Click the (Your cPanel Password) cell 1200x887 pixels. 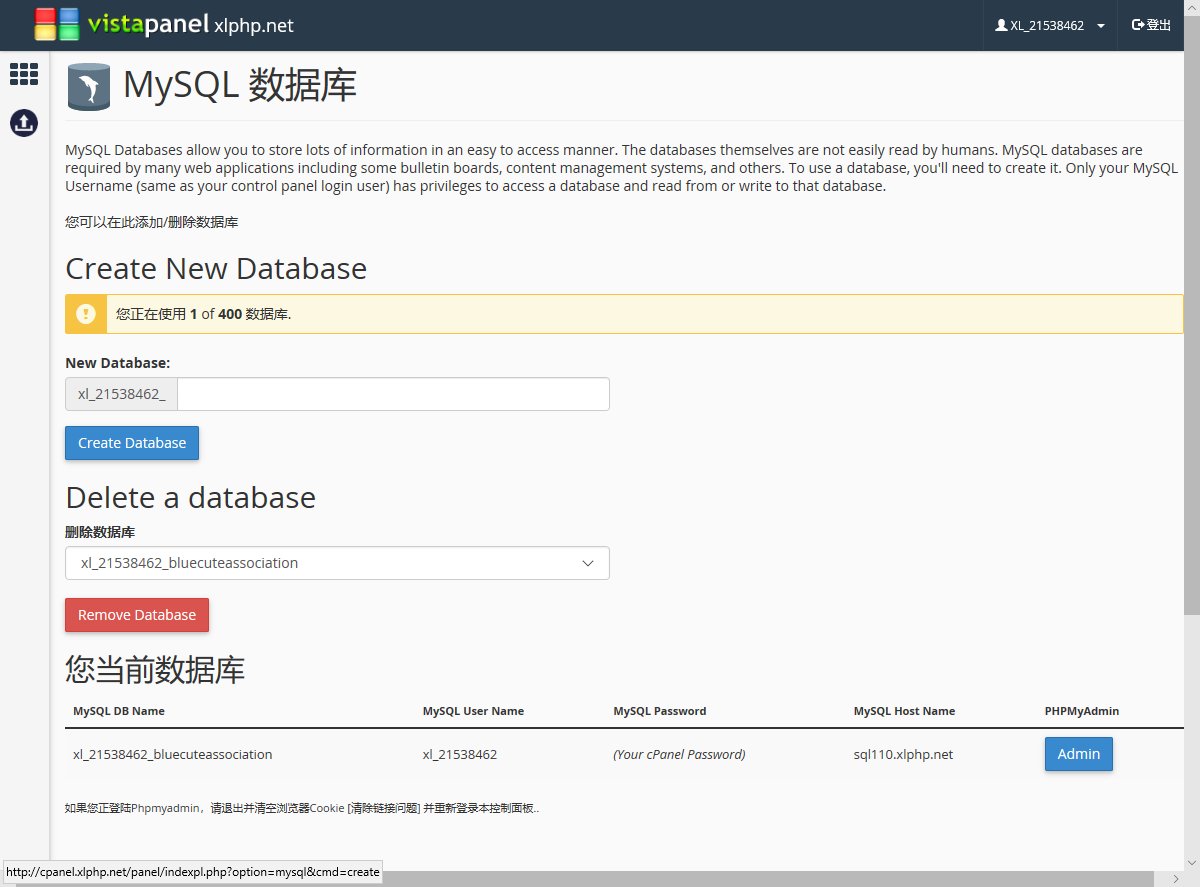pos(679,754)
